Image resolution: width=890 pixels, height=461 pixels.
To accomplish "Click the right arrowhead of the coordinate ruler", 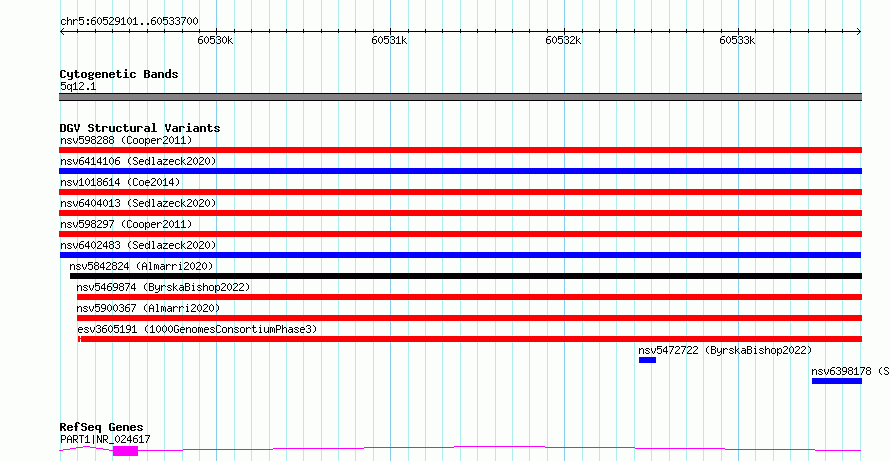I will [858, 32].
